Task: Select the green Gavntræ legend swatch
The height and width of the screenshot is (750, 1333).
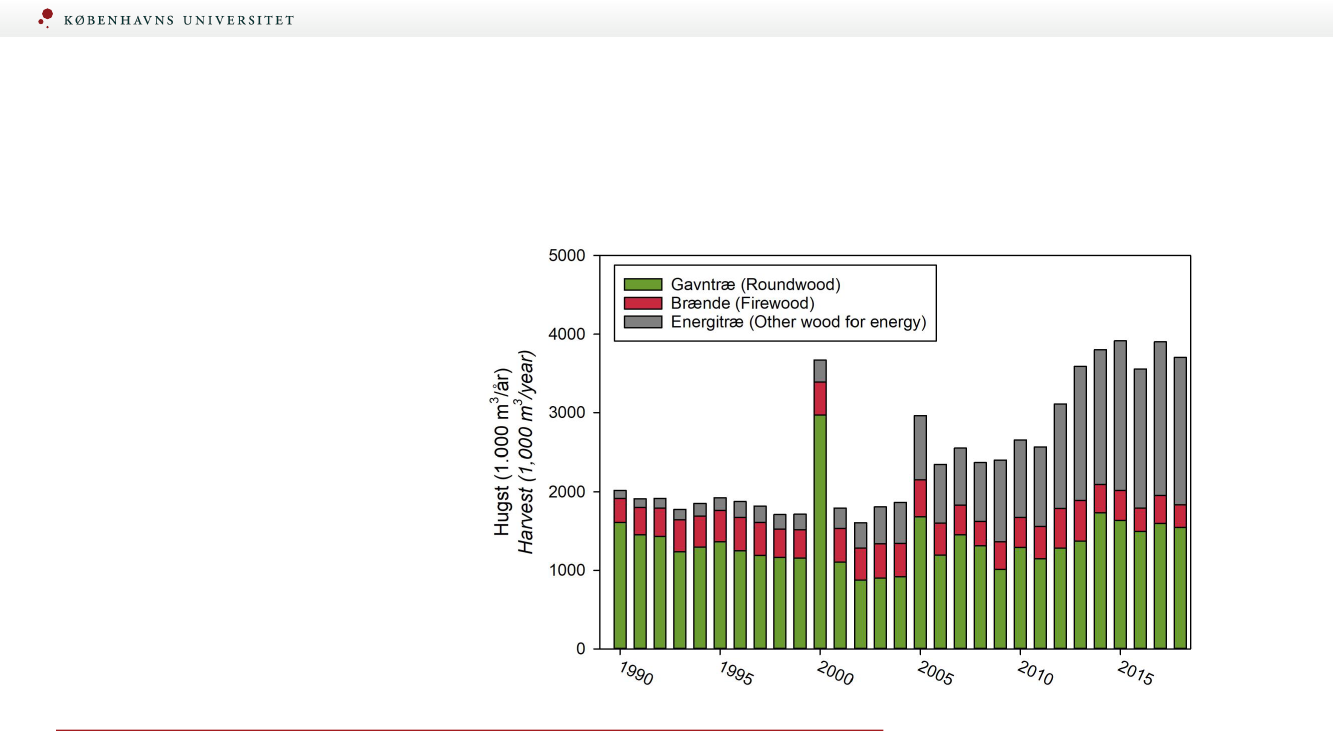Action: [x=643, y=285]
